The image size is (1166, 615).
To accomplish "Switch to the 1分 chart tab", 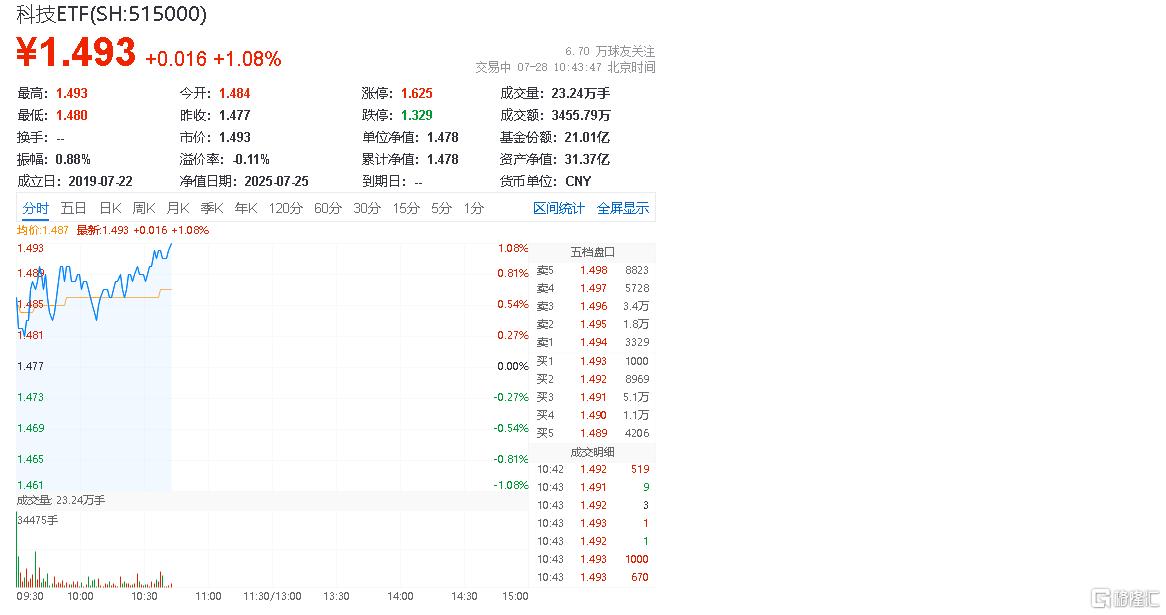I will coord(474,208).
